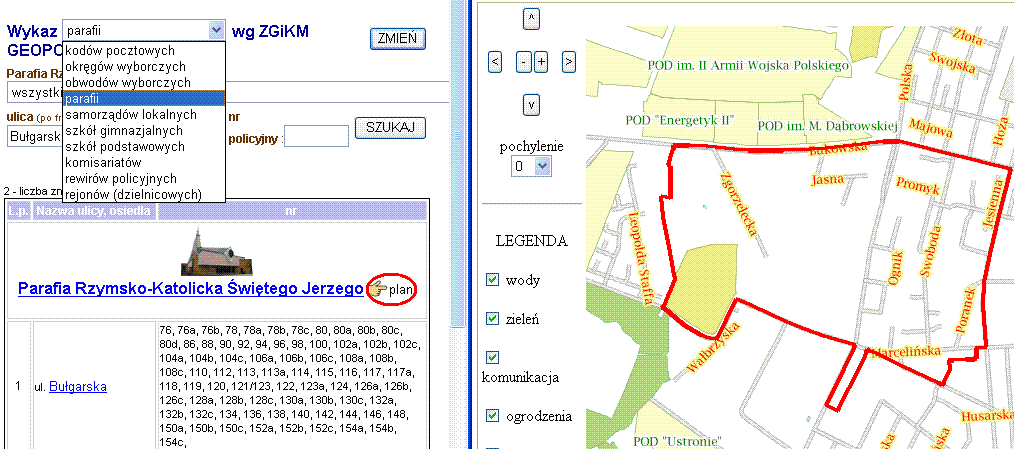Pick szkół podstawowych from the list
This screenshot has width=1014, height=449.
[124, 146]
